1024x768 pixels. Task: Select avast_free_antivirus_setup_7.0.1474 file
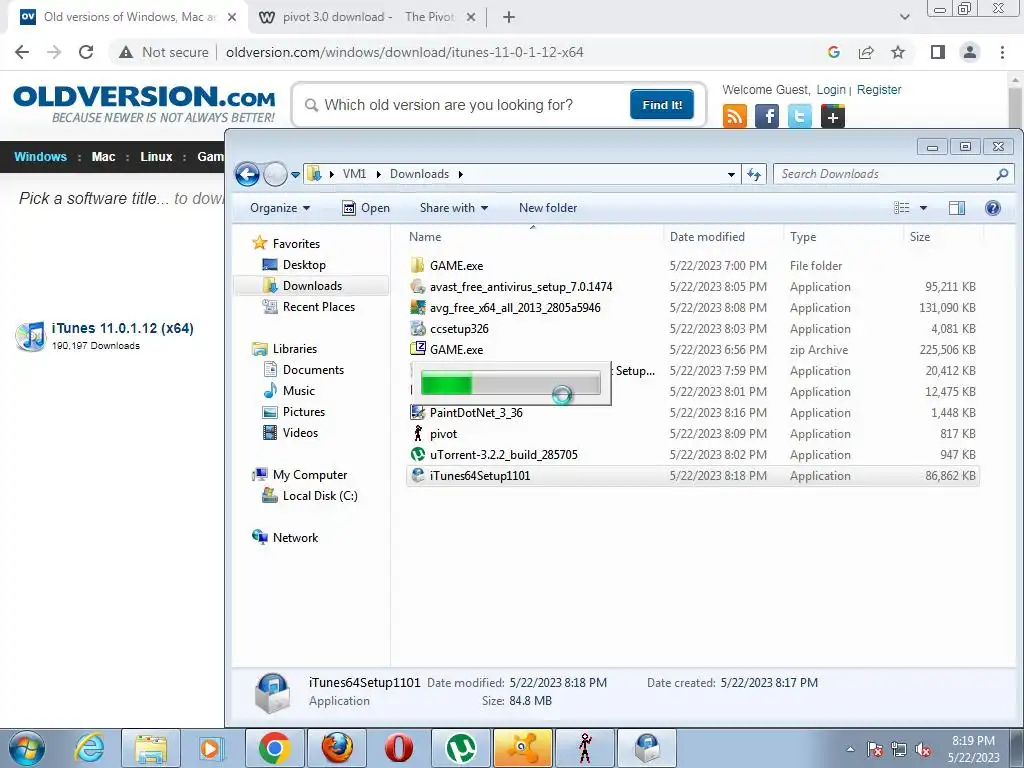(692, 287)
